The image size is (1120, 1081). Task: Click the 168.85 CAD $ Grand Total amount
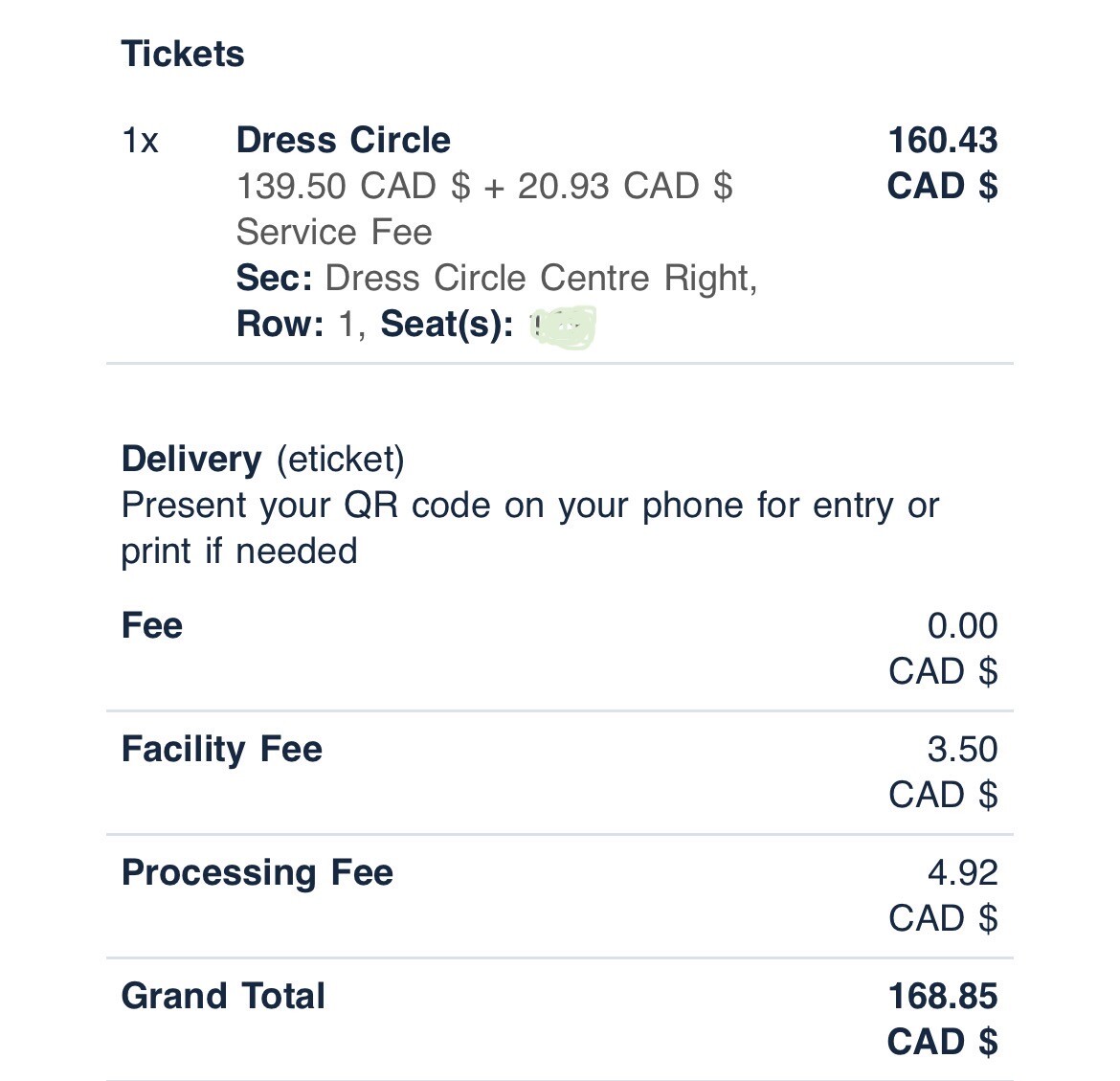pyautogui.click(x=942, y=1020)
